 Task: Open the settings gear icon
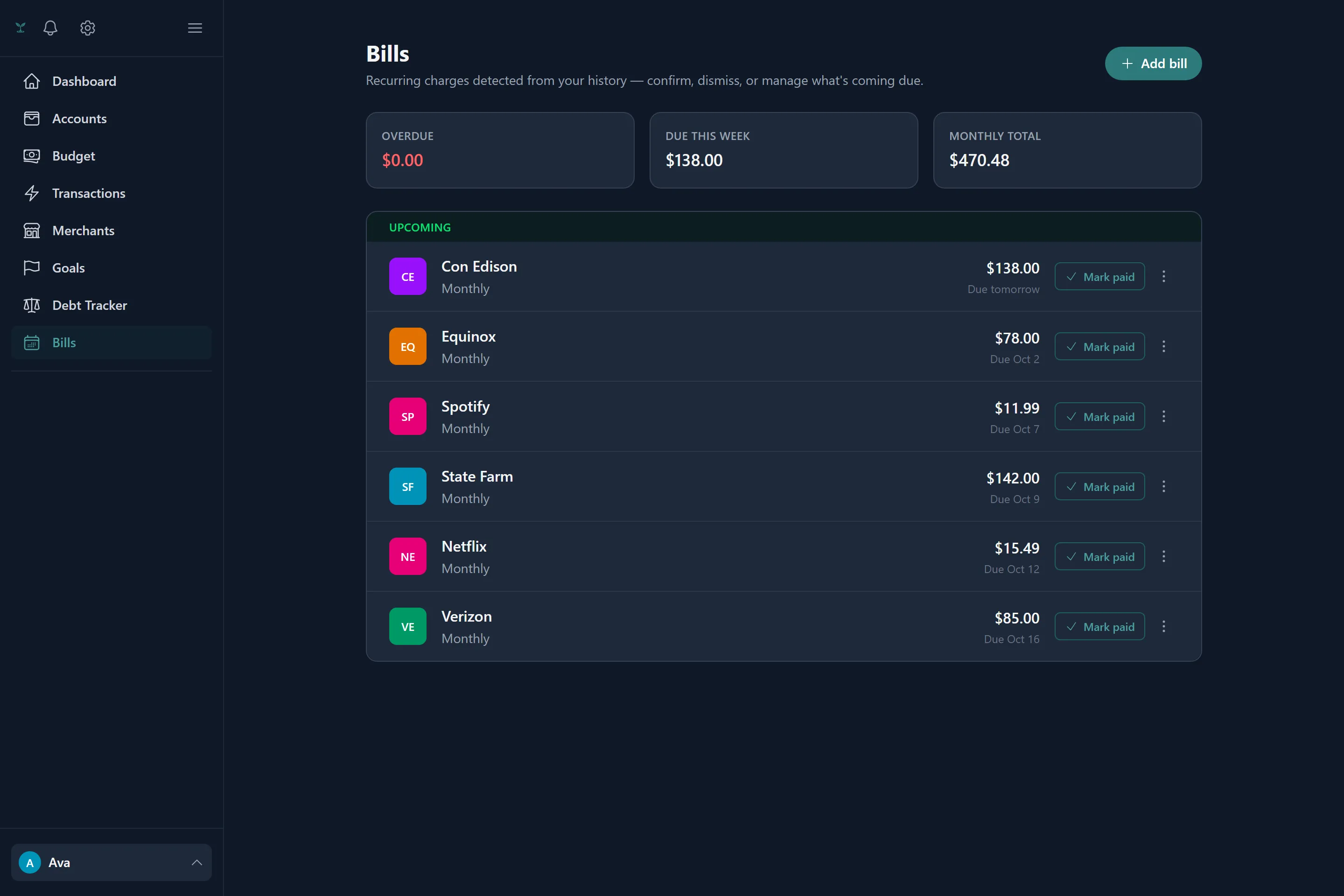87,28
